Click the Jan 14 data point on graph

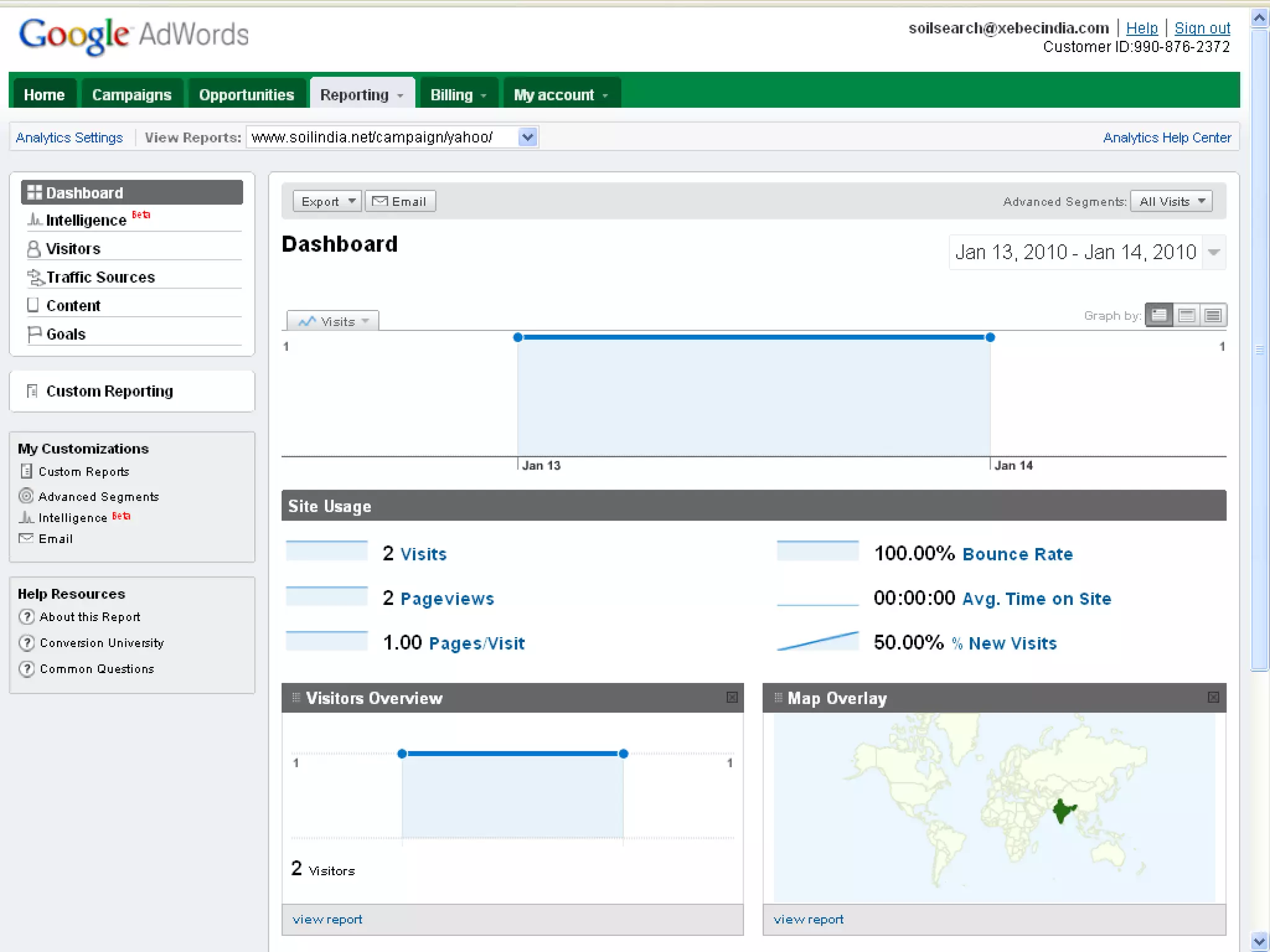tap(990, 338)
